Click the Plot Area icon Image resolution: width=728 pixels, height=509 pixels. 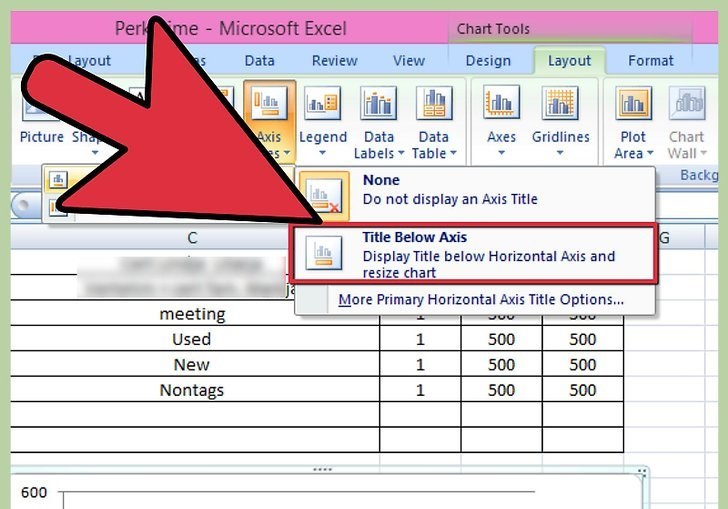[x=633, y=103]
